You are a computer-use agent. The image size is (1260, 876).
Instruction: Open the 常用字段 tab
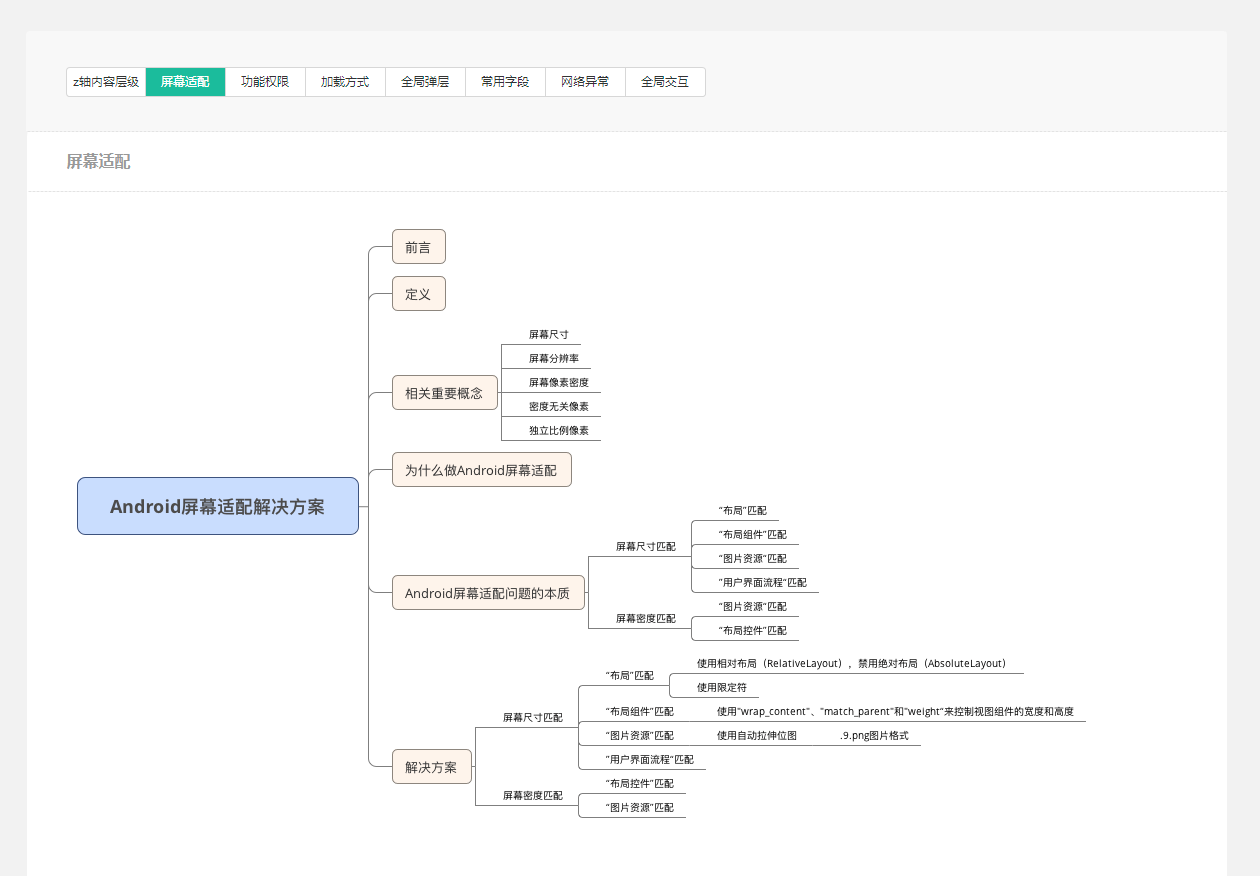pos(505,82)
